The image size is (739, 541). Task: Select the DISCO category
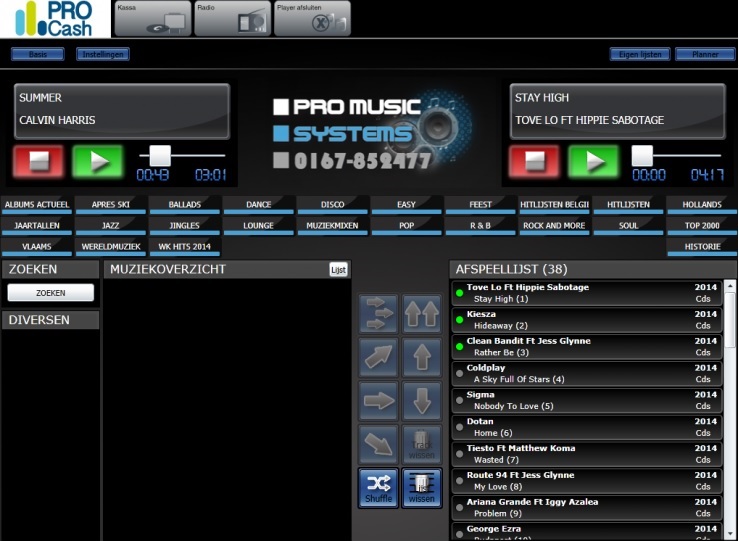333,205
